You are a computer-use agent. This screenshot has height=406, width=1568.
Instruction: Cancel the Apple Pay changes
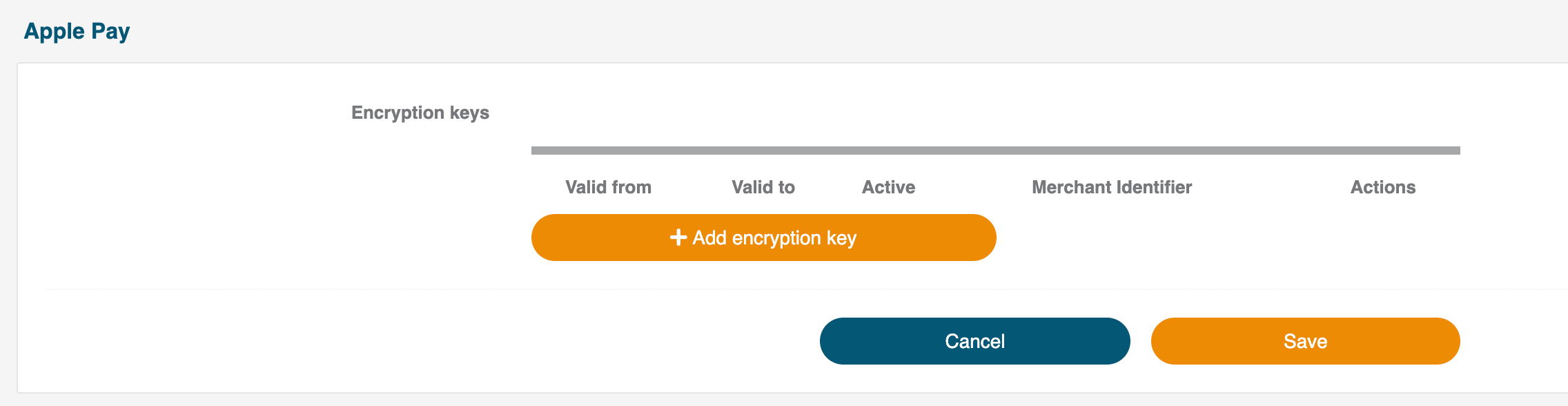(x=974, y=341)
